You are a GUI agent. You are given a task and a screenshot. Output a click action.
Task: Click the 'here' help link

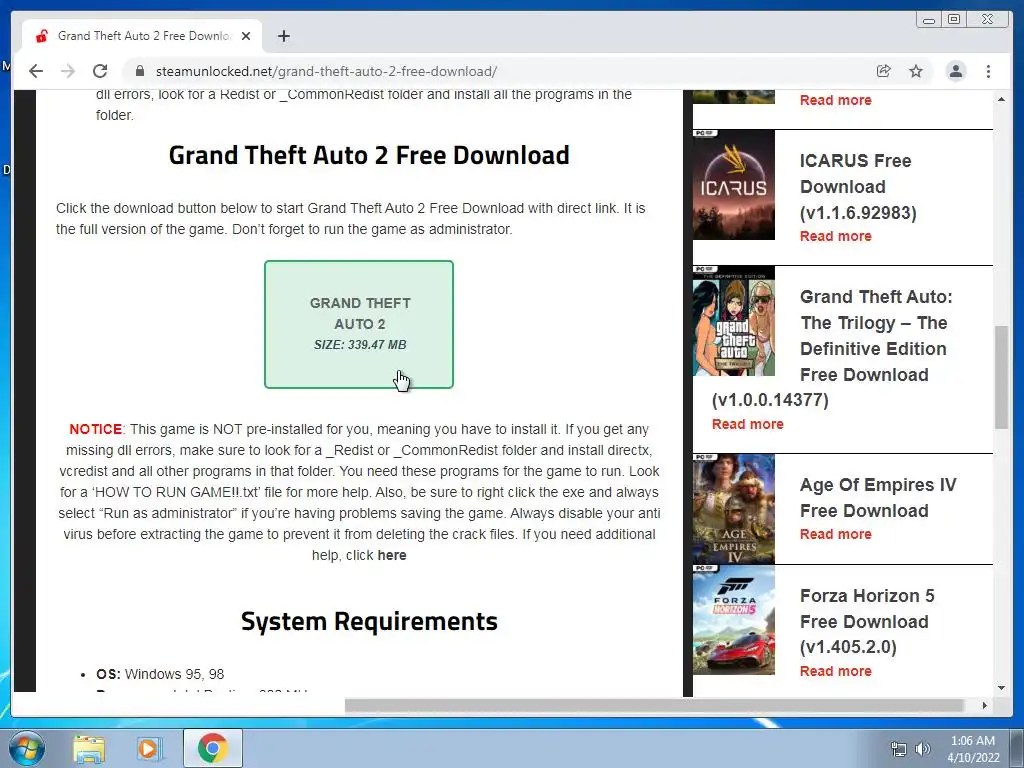(x=392, y=555)
